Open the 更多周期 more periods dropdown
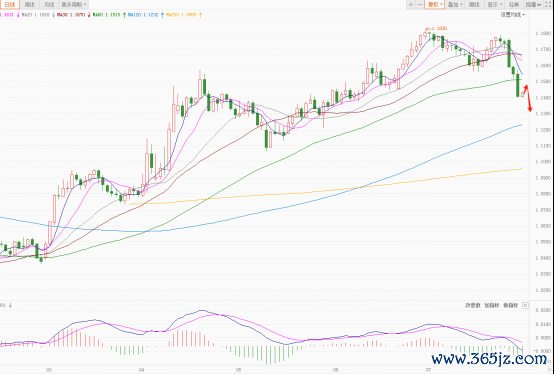Viewport: 554px width, 374px height. point(73,5)
